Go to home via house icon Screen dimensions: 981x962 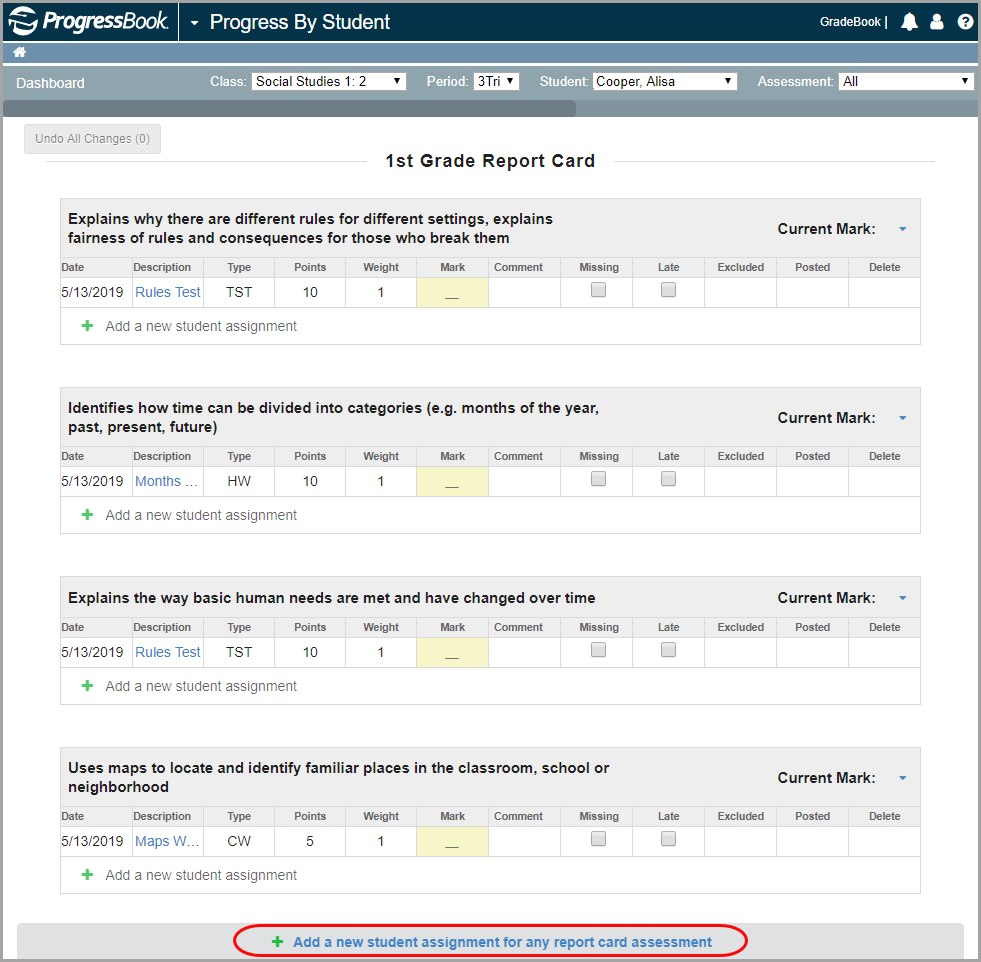[19, 53]
